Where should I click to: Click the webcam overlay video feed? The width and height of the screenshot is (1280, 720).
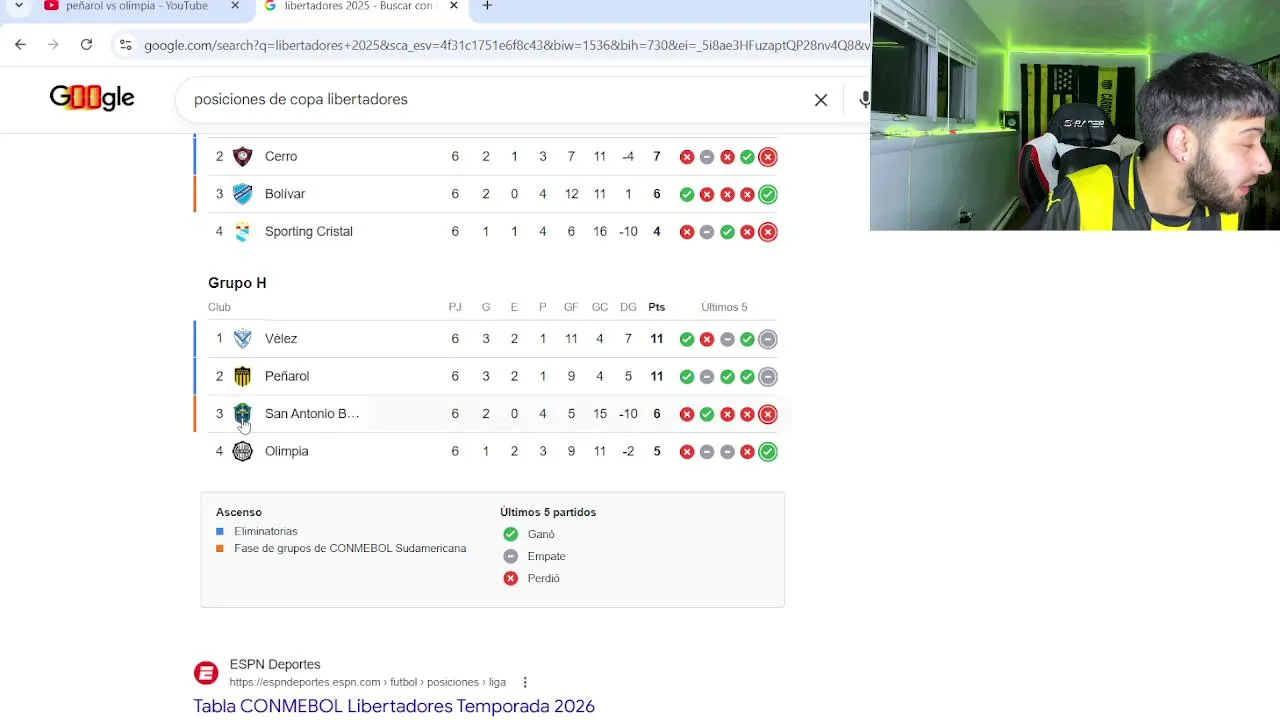click(1075, 115)
